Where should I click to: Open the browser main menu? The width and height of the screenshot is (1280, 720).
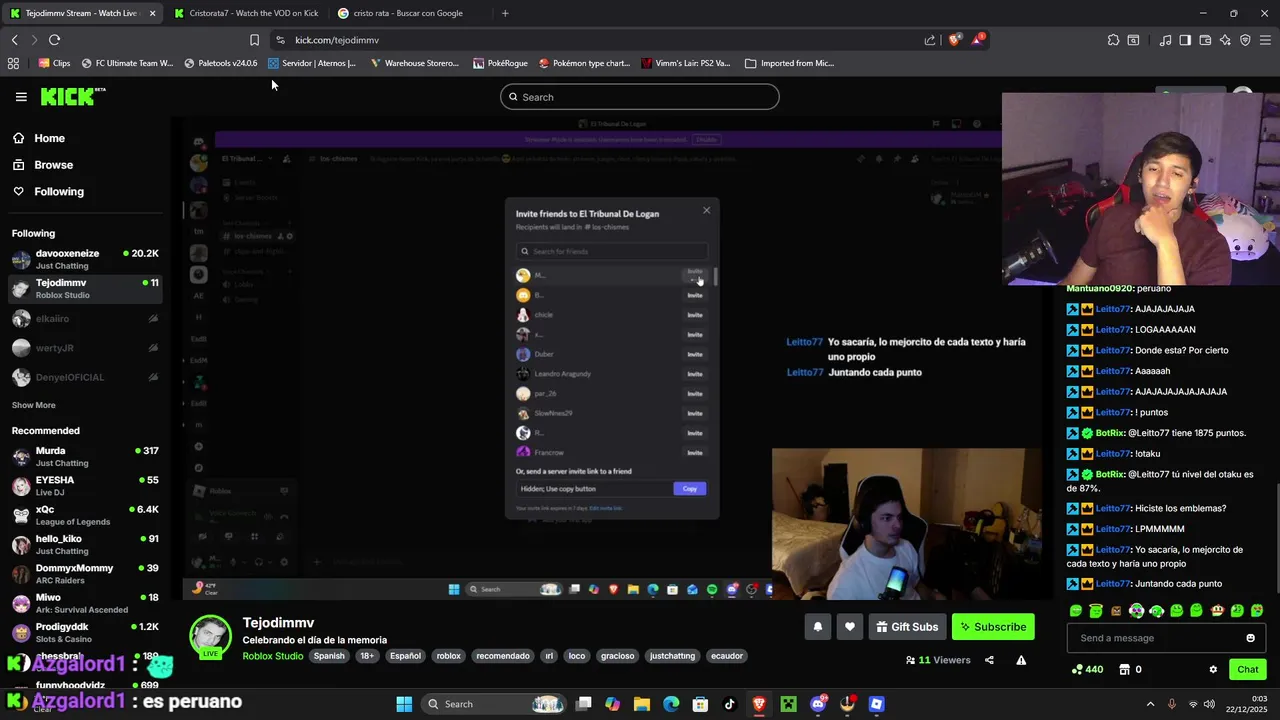(x=1266, y=40)
